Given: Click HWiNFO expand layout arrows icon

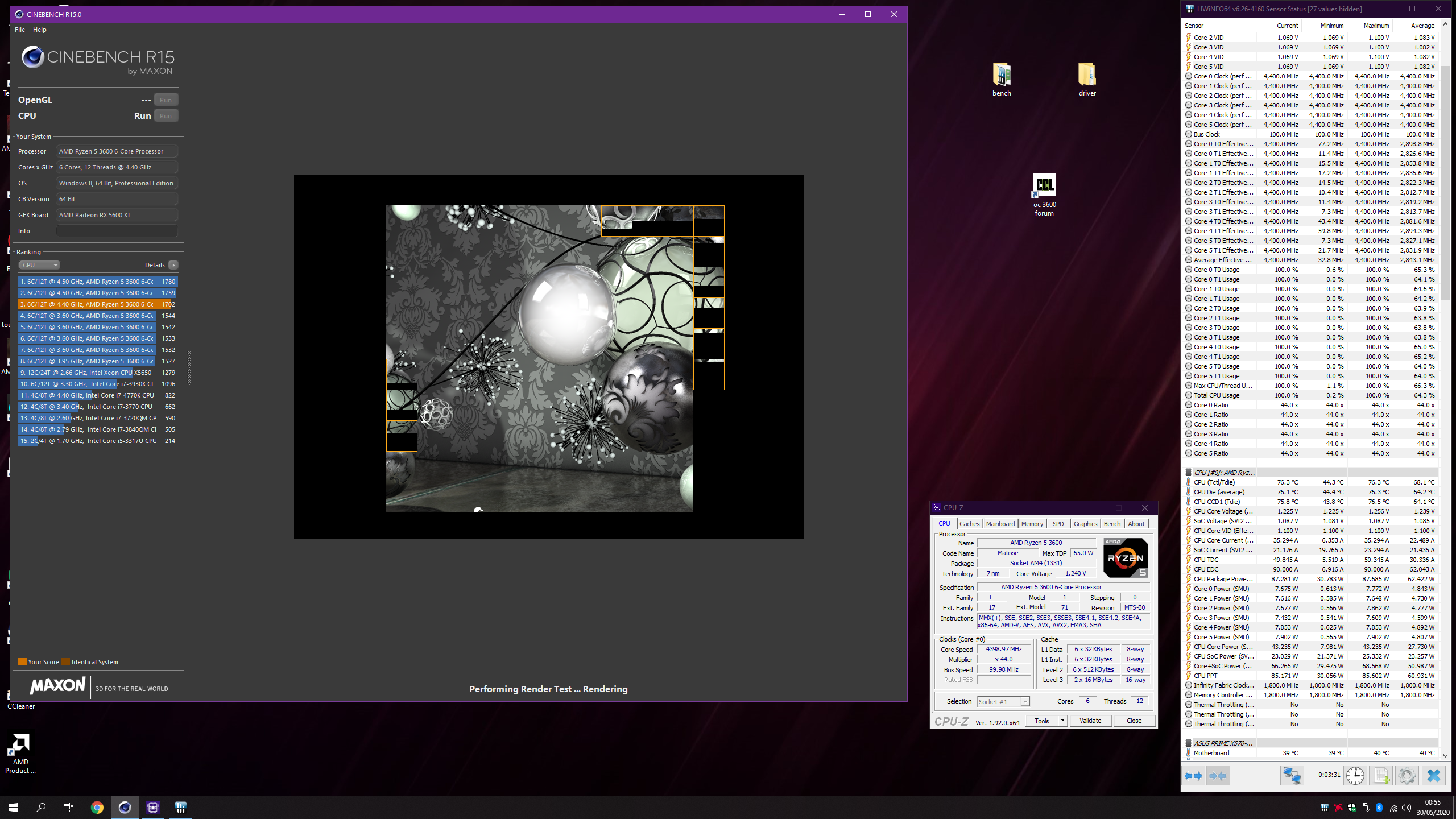Looking at the screenshot, I should [x=1193, y=776].
